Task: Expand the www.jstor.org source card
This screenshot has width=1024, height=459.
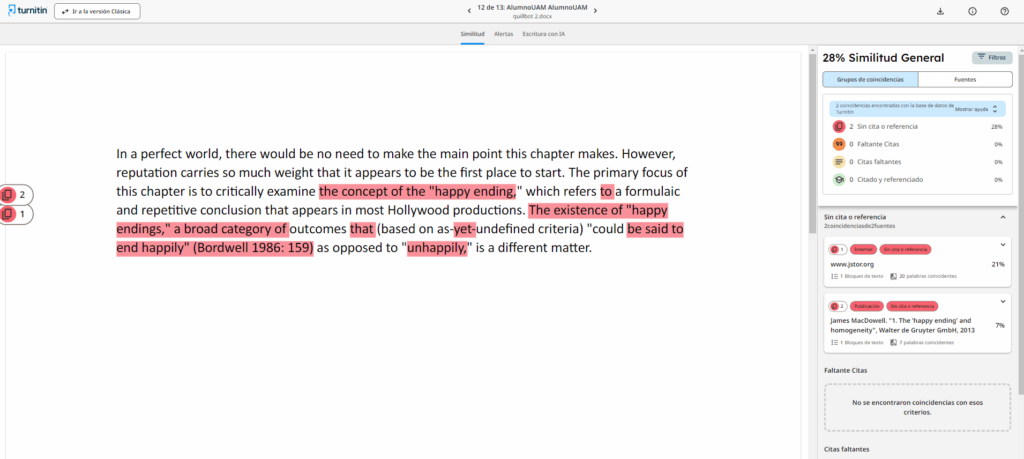Action: tap(1003, 245)
